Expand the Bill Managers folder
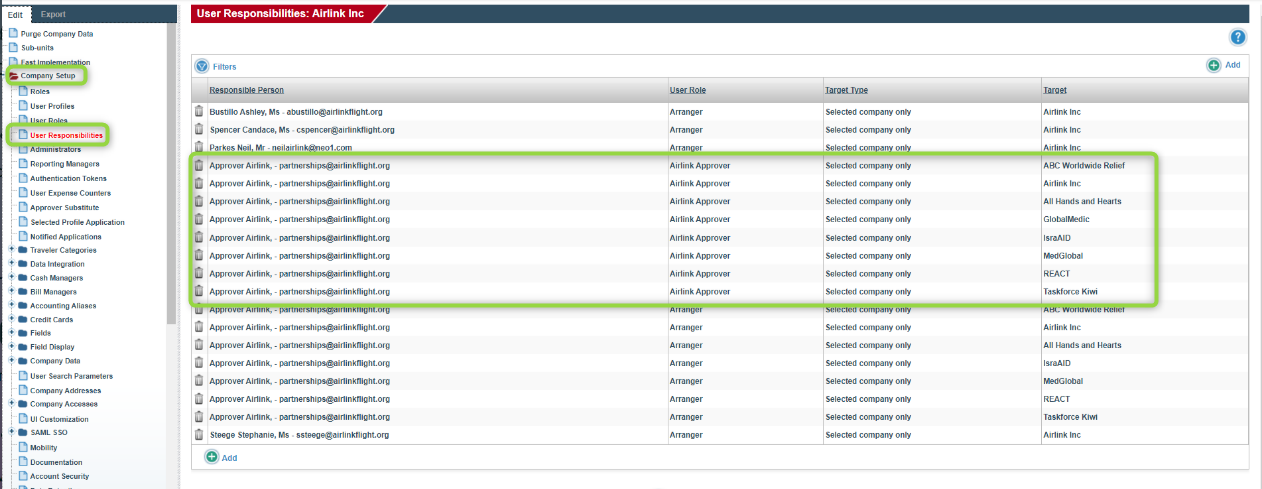The width and height of the screenshot is (1262, 489). 11,292
